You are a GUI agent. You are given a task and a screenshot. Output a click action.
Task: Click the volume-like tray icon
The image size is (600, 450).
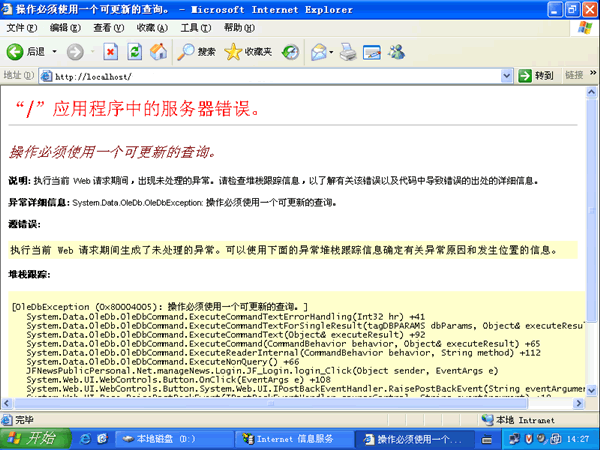click(541, 439)
